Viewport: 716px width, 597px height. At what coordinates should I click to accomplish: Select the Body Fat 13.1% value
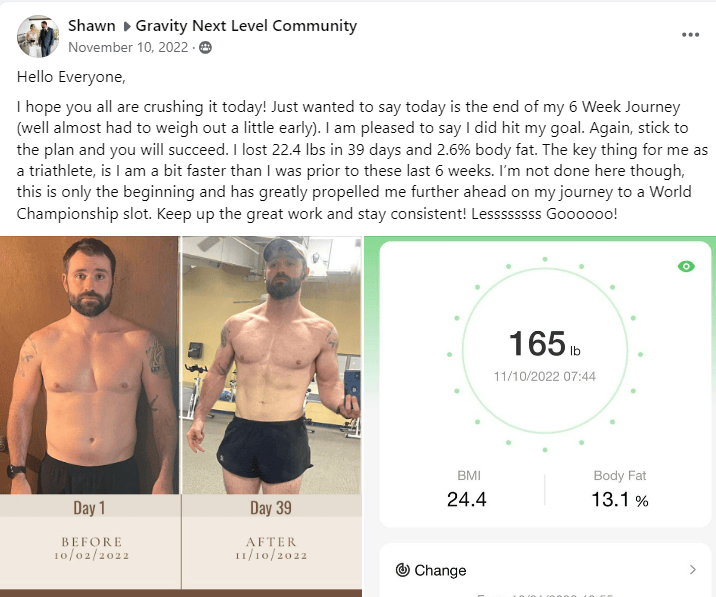click(x=620, y=499)
